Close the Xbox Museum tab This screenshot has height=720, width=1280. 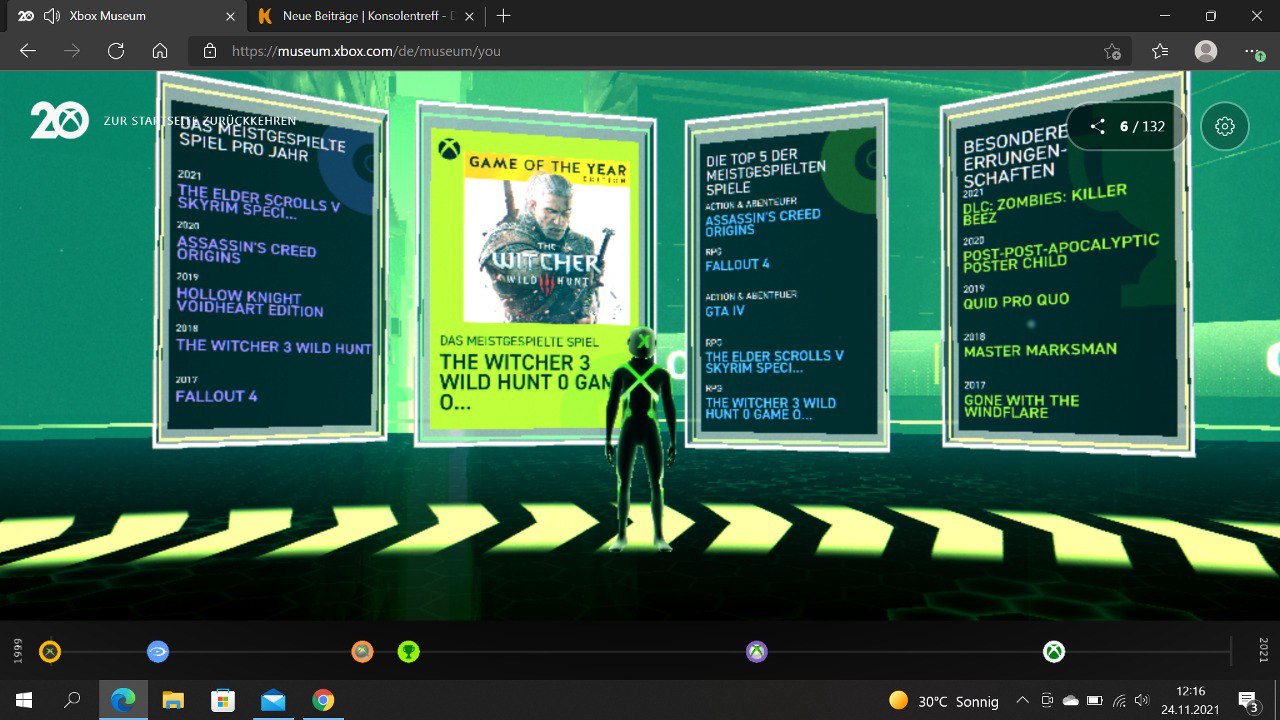231,16
